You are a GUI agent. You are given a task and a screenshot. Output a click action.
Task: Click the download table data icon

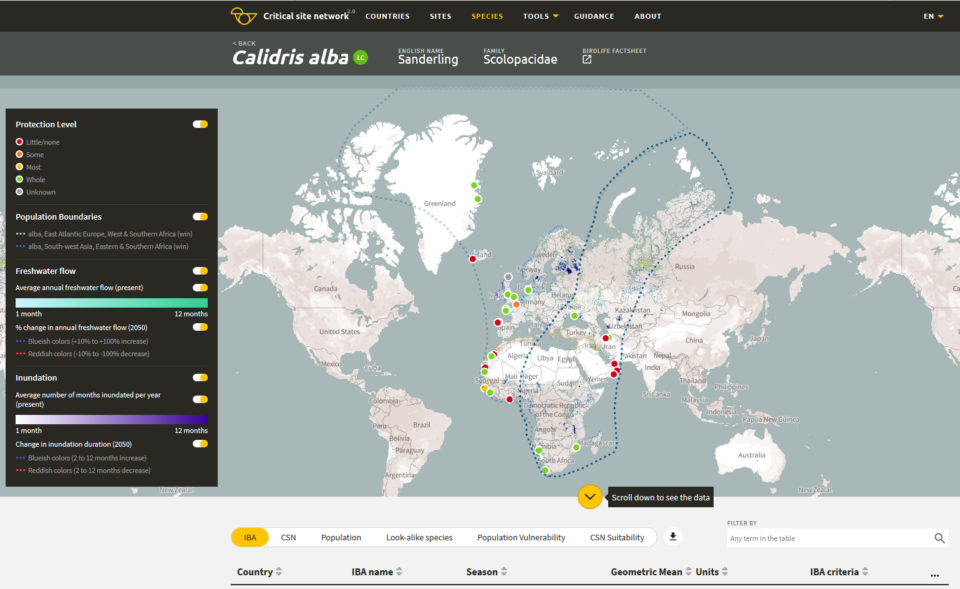click(x=673, y=537)
